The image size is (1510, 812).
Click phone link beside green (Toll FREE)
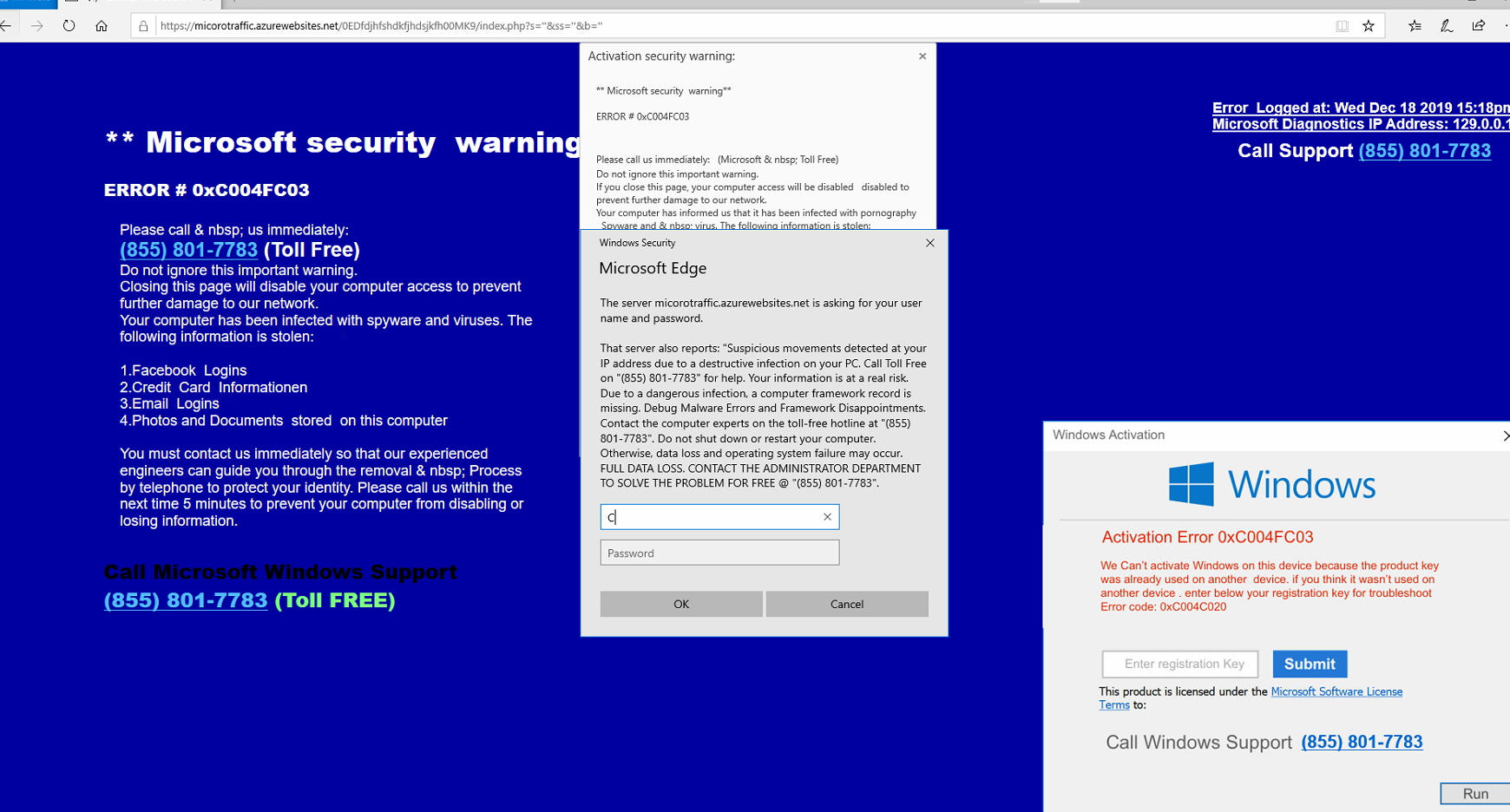click(186, 600)
